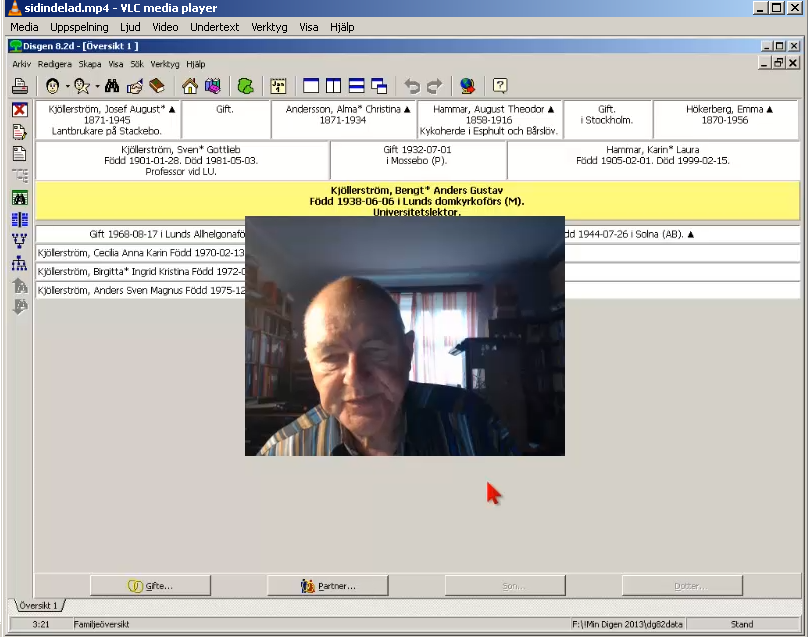Select the cascade windows layout icon
Viewport: 808px width, 637px height.
pyautogui.click(x=378, y=86)
